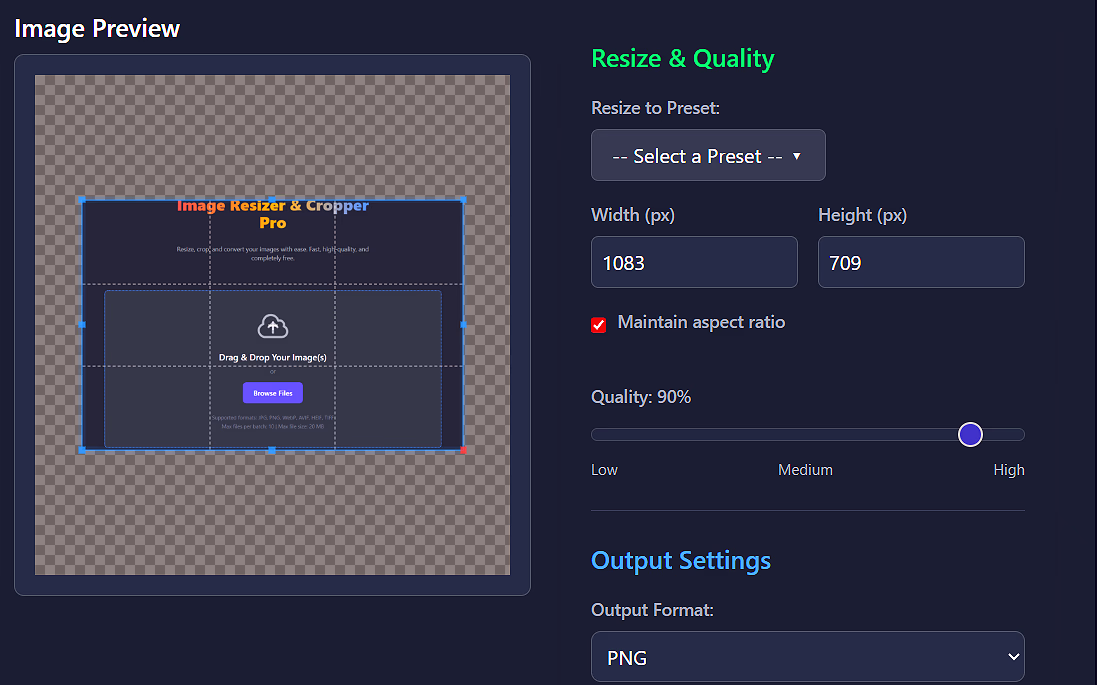Click the right-edge crop handle

click(462, 325)
